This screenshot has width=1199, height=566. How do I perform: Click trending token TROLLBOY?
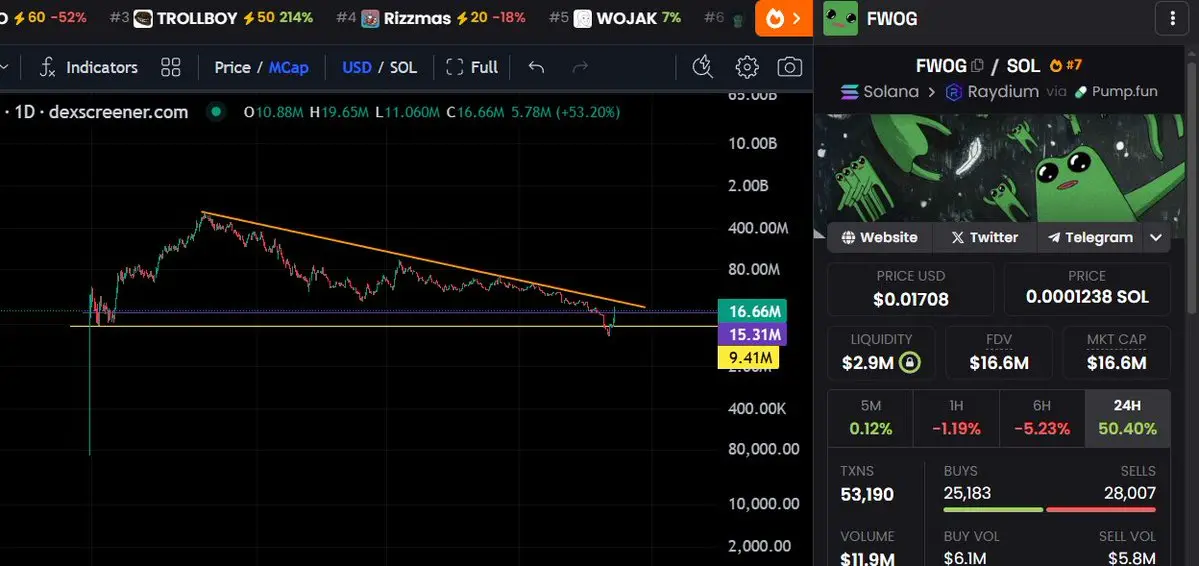click(211, 18)
